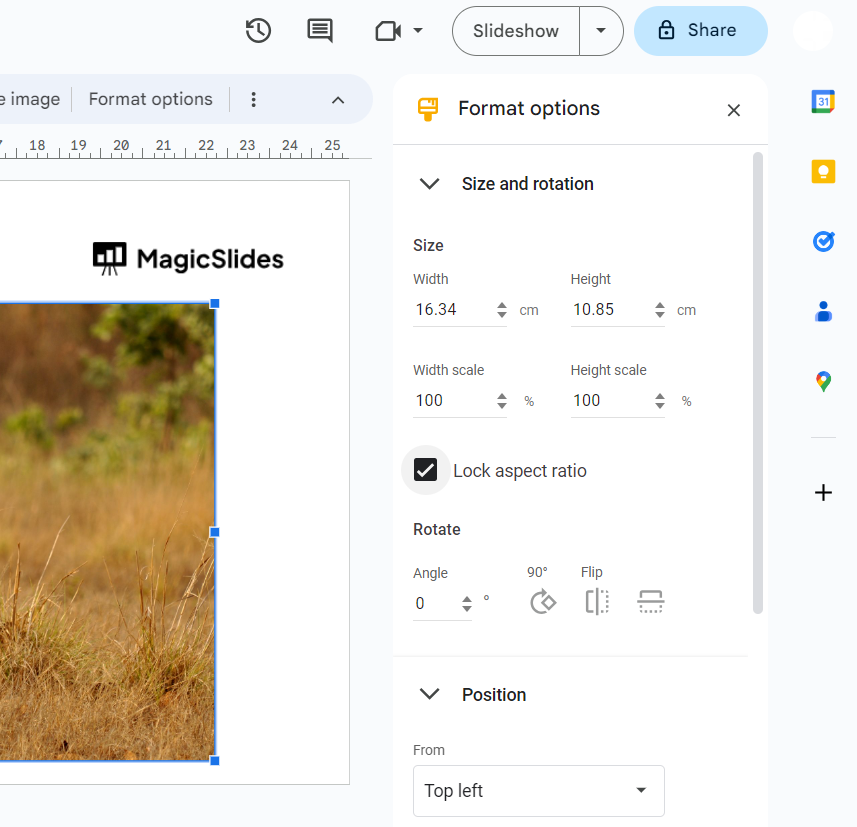The height and width of the screenshot is (827, 857).
Task: Collapse the Size and rotation section
Action: pos(430,184)
